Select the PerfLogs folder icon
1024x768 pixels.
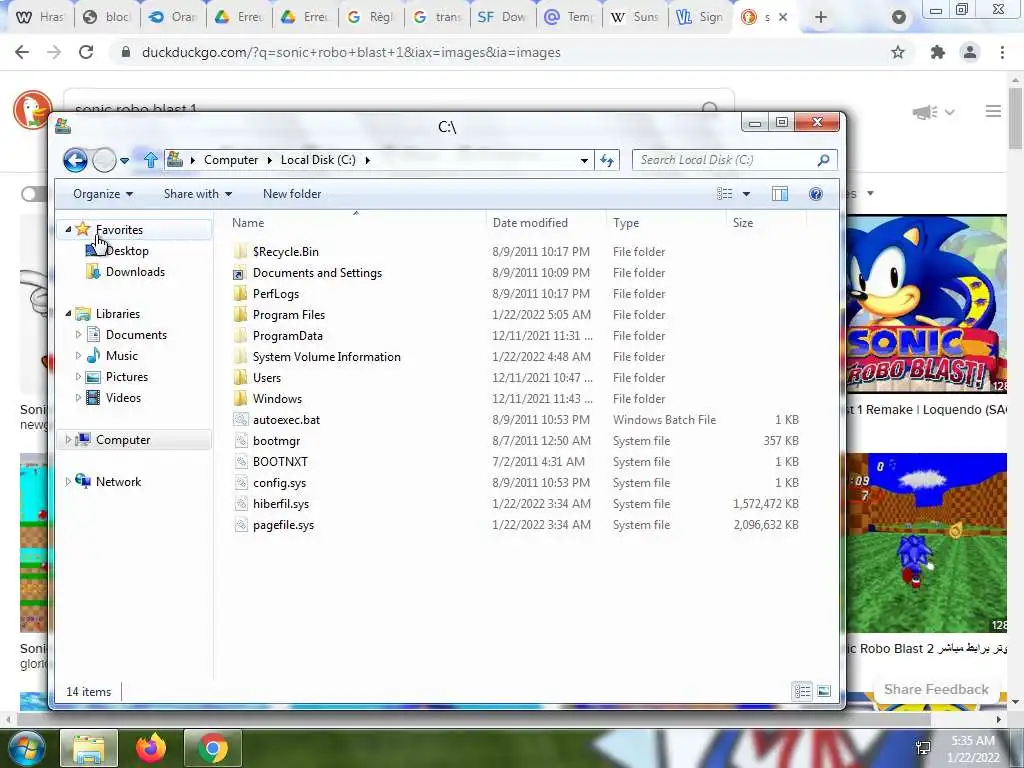tap(240, 294)
